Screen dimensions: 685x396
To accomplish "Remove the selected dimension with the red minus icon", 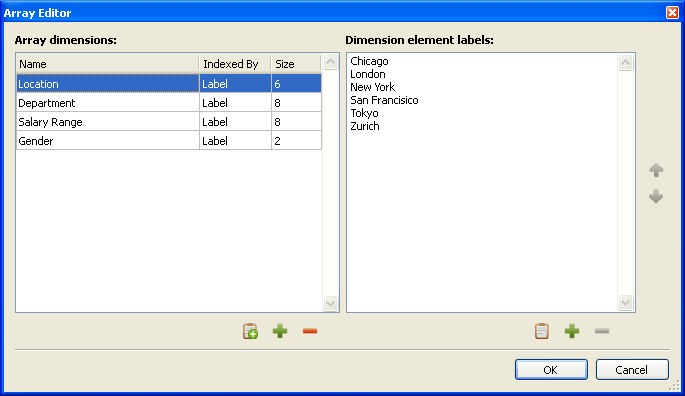I will [310, 331].
